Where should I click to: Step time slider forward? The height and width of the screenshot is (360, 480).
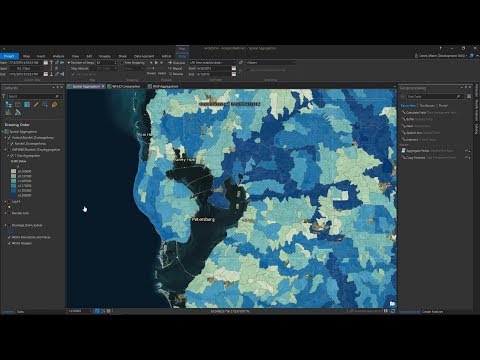coord(162,62)
